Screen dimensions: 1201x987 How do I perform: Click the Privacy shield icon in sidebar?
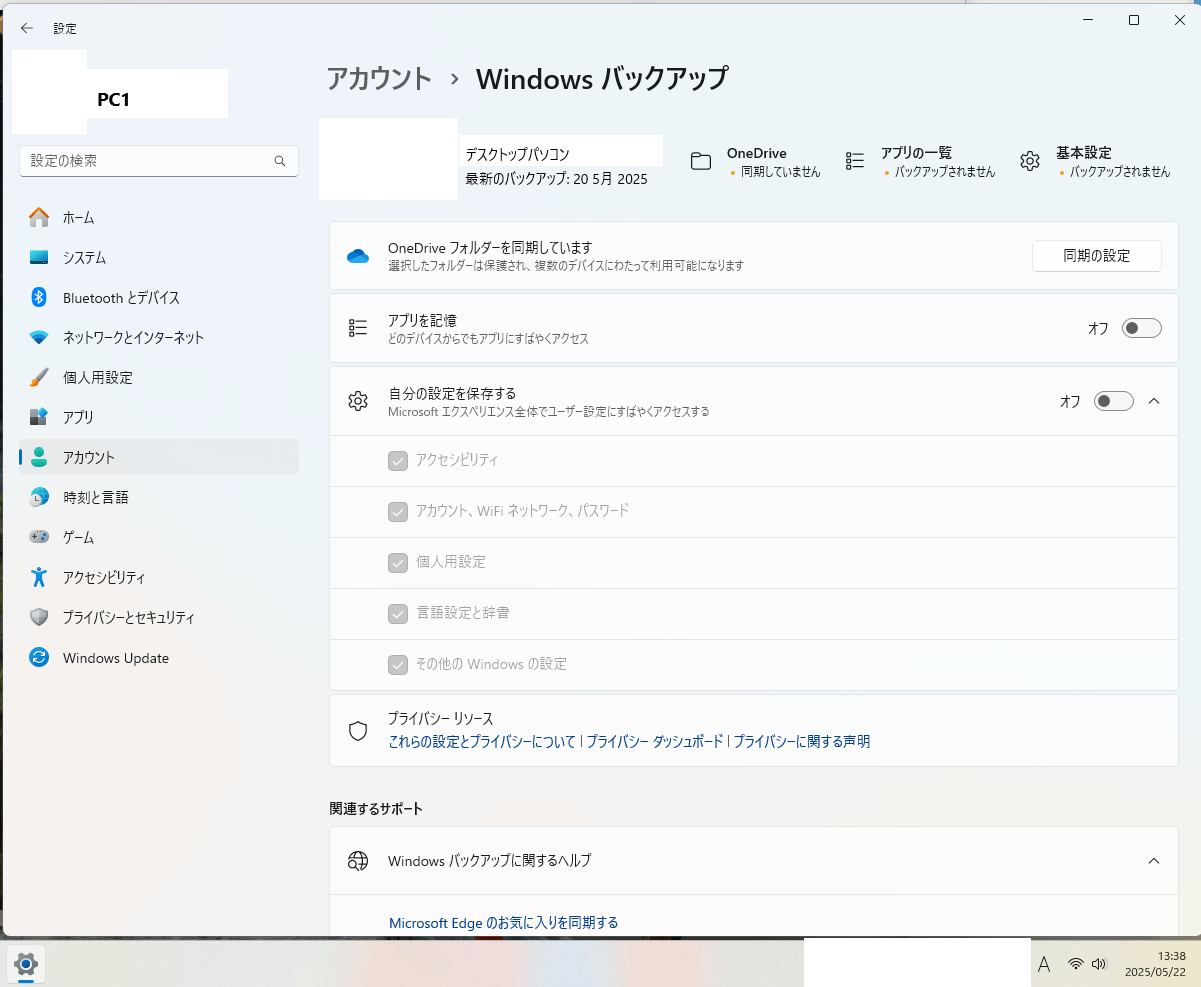point(39,617)
